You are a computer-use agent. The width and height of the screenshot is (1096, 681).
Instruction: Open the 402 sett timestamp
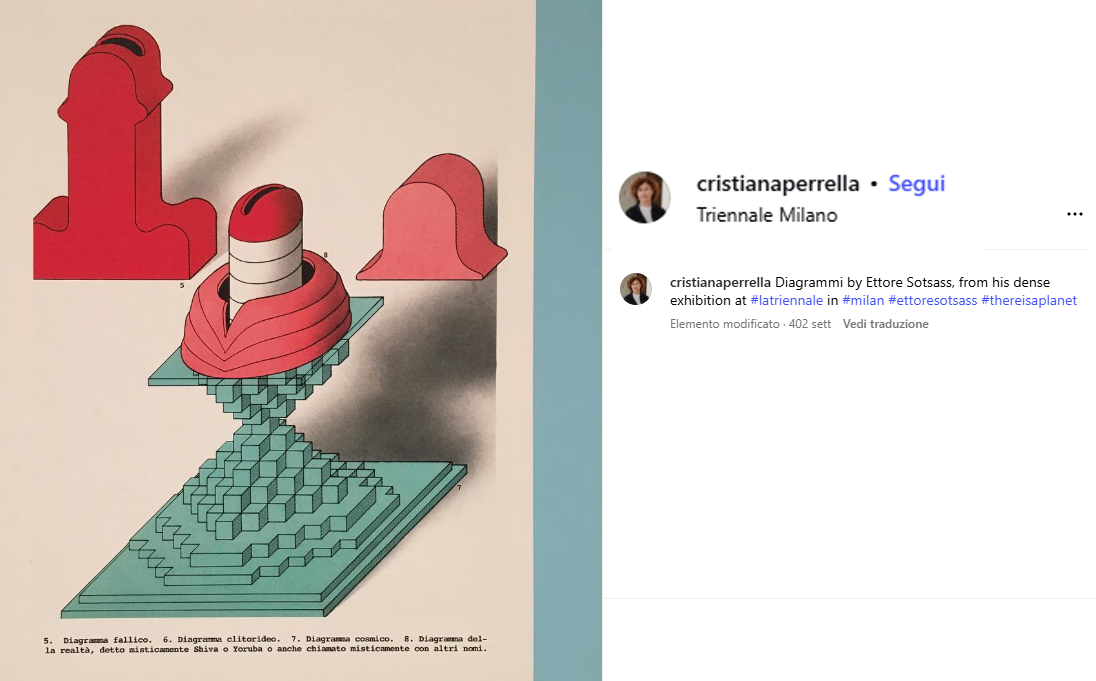(x=809, y=324)
